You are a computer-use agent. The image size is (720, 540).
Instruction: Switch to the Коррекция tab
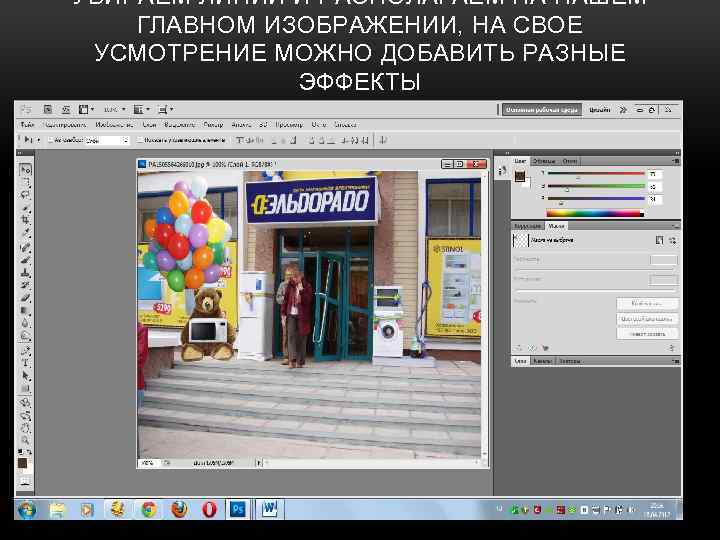[527, 226]
